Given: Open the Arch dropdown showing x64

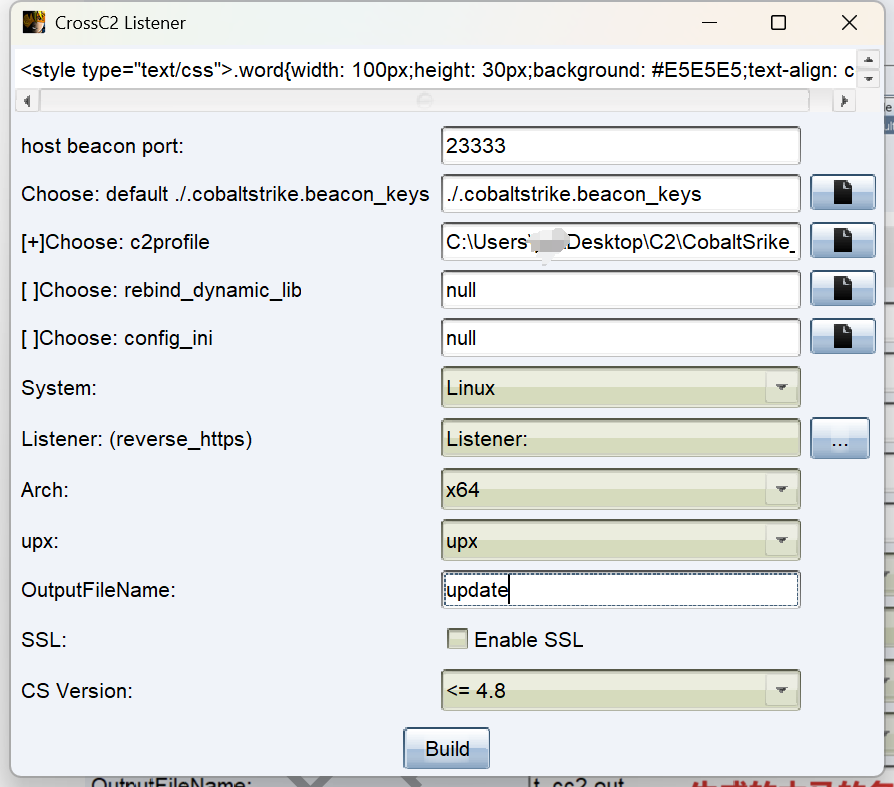Looking at the screenshot, I should click(621, 489).
